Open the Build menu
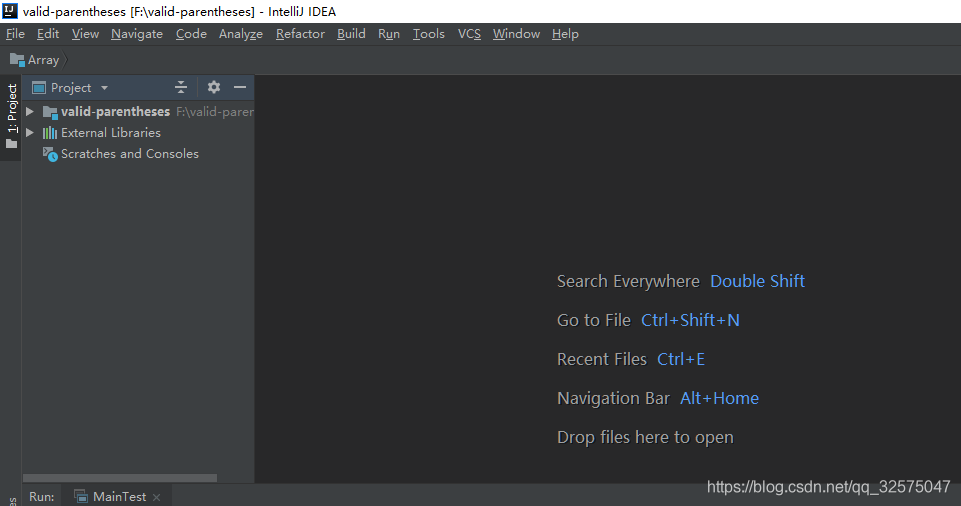 351,34
